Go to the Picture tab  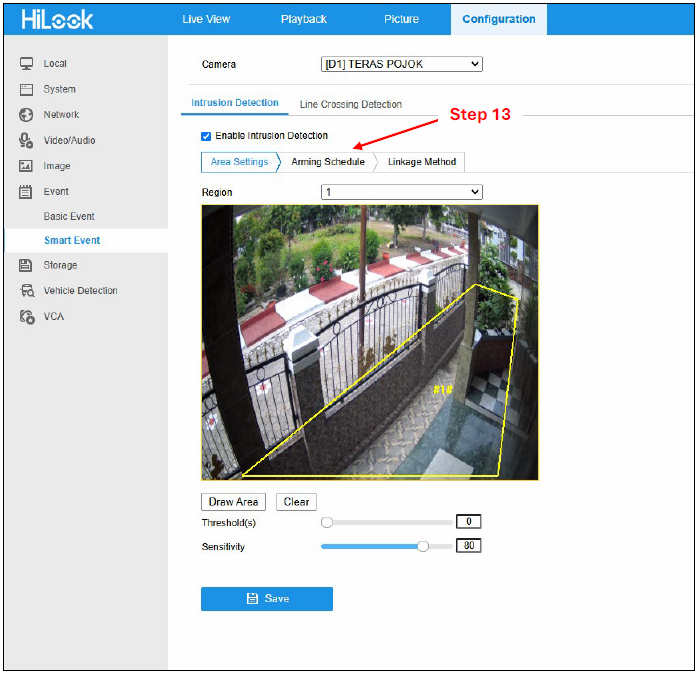pyautogui.click(x=401, y=19)
